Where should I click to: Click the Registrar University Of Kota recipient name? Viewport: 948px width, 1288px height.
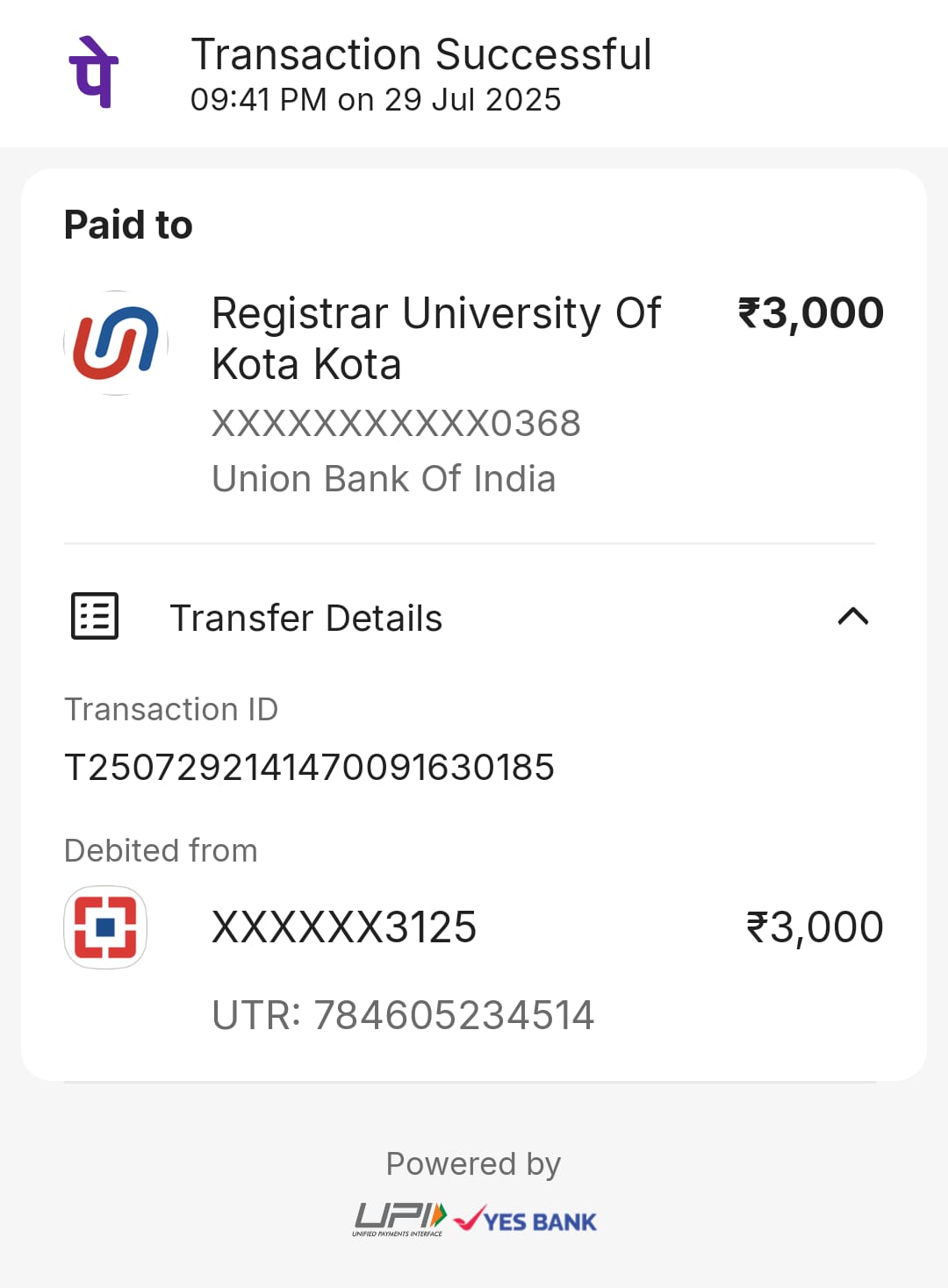(x=436, y=338)
